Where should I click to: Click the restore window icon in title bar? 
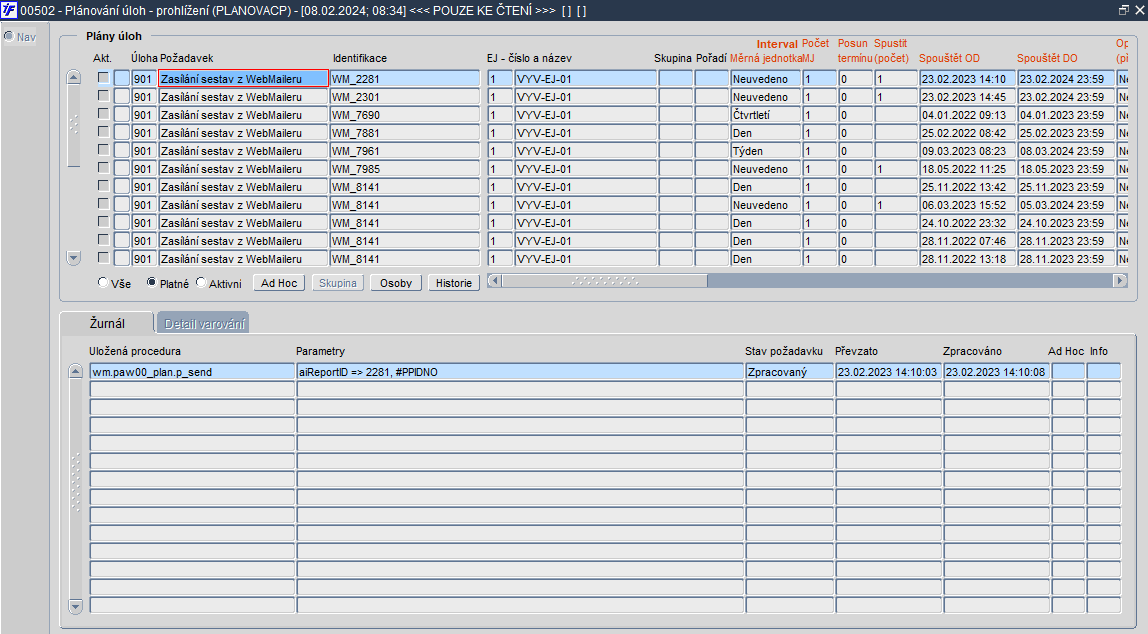1124,10
